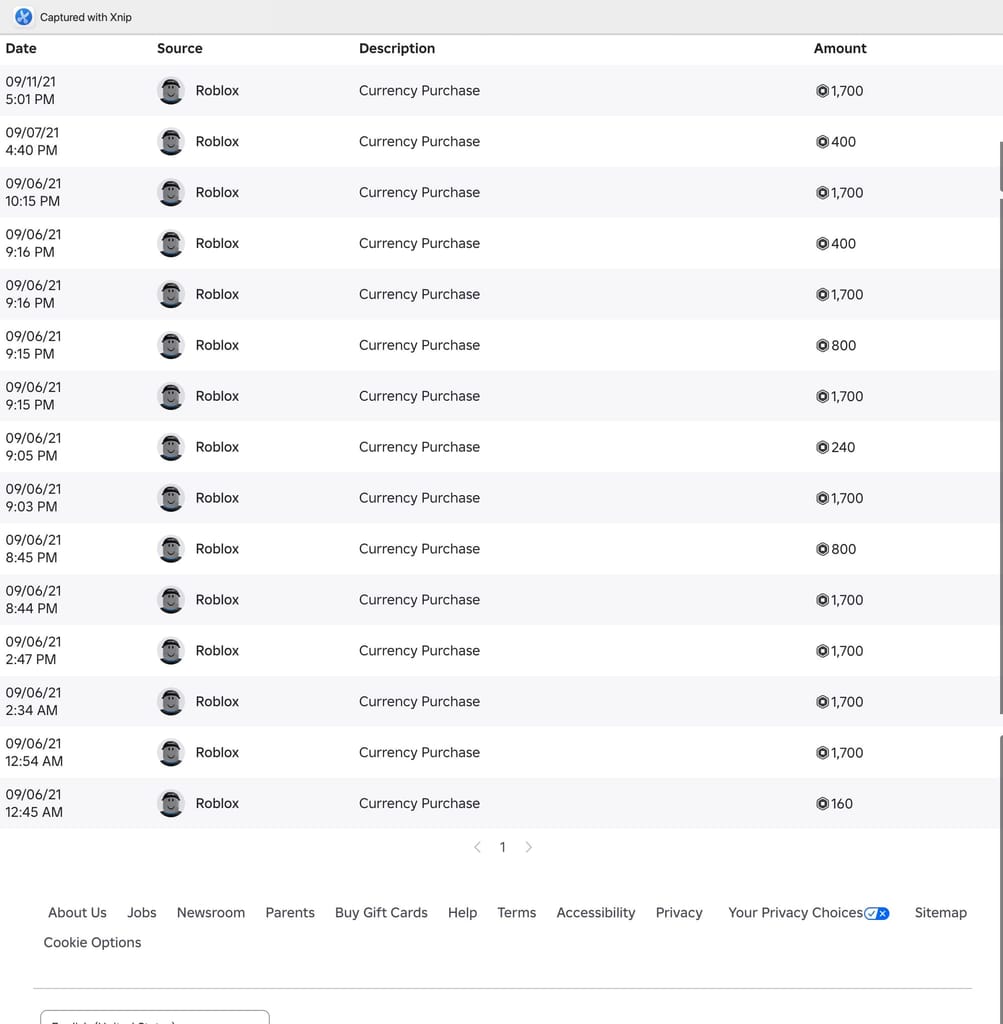Open the Jobs footer link
This screenshot has width=1003, height=1024.
[142, 912]
